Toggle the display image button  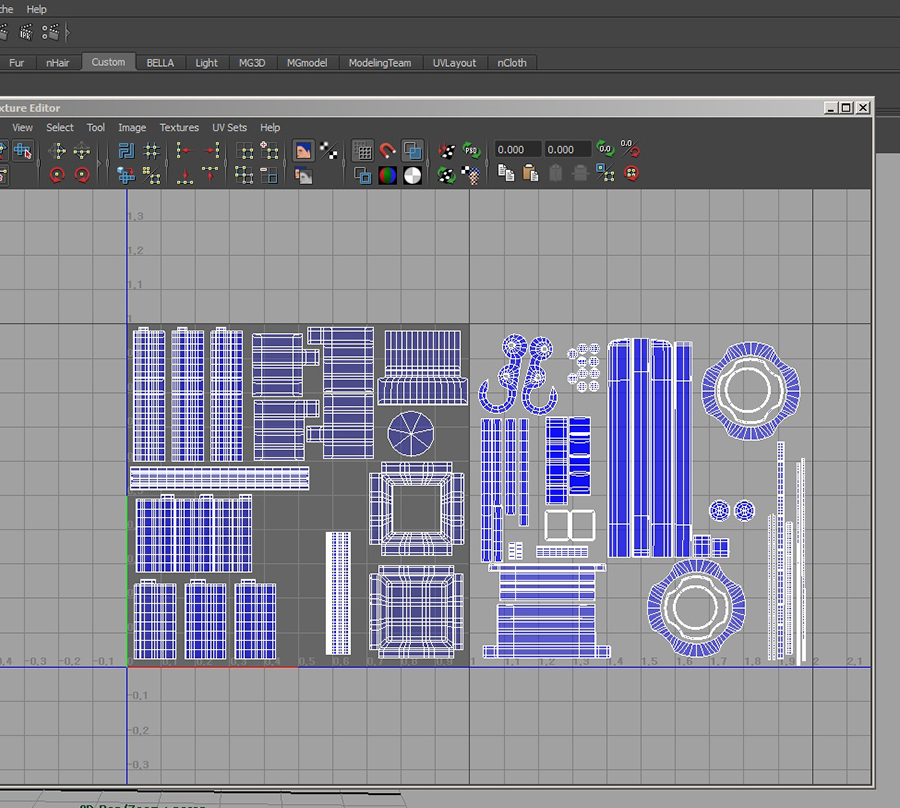[303, 151]
